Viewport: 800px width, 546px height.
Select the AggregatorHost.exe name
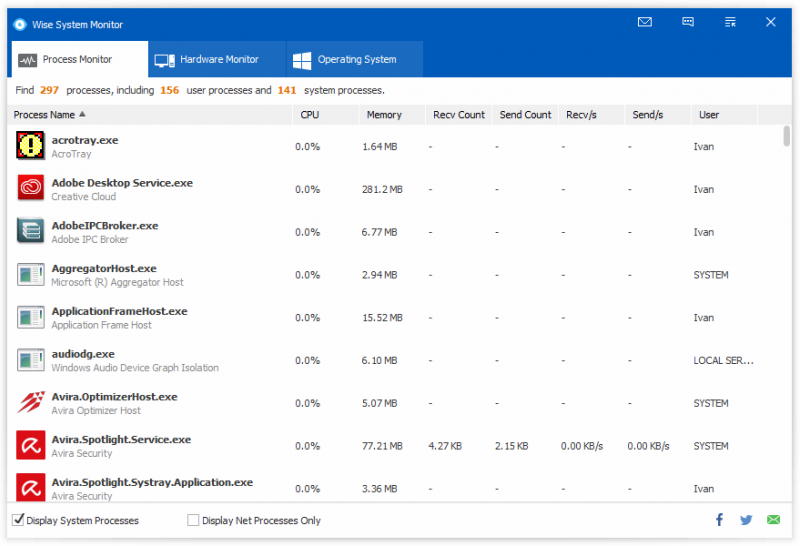104,268
